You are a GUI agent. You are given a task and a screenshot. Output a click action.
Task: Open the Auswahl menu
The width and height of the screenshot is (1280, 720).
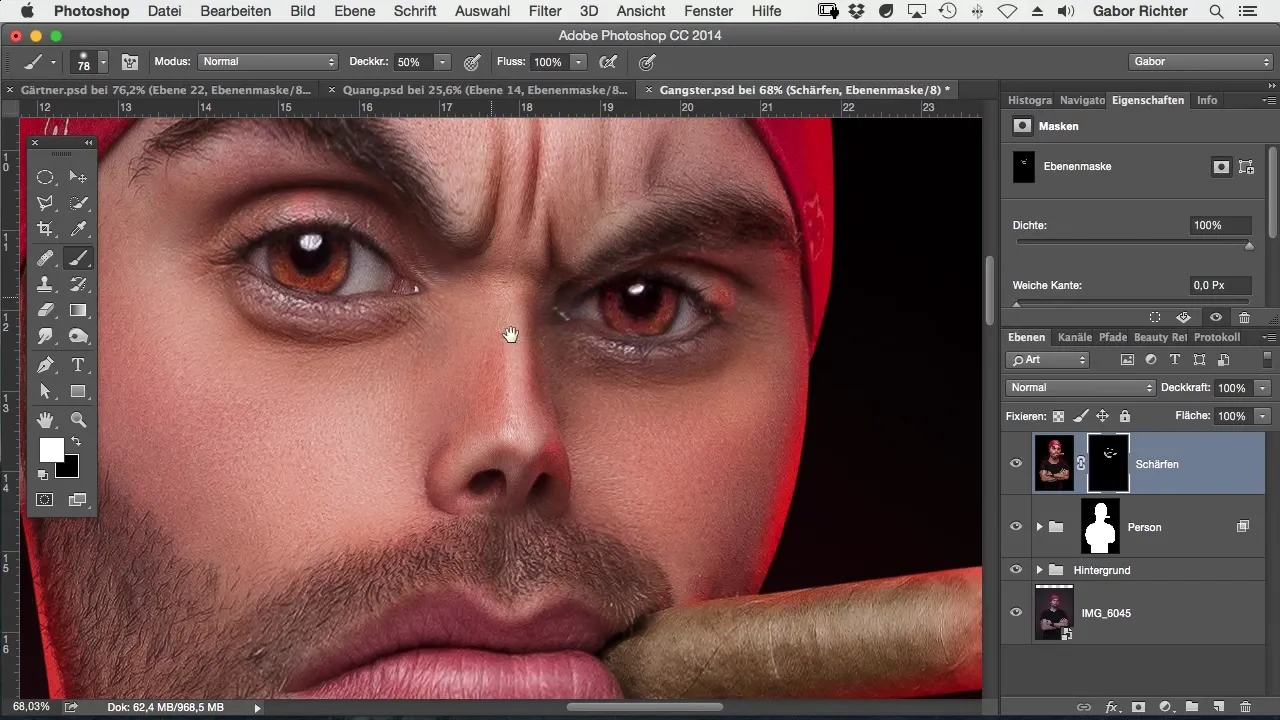pos(482,11)
